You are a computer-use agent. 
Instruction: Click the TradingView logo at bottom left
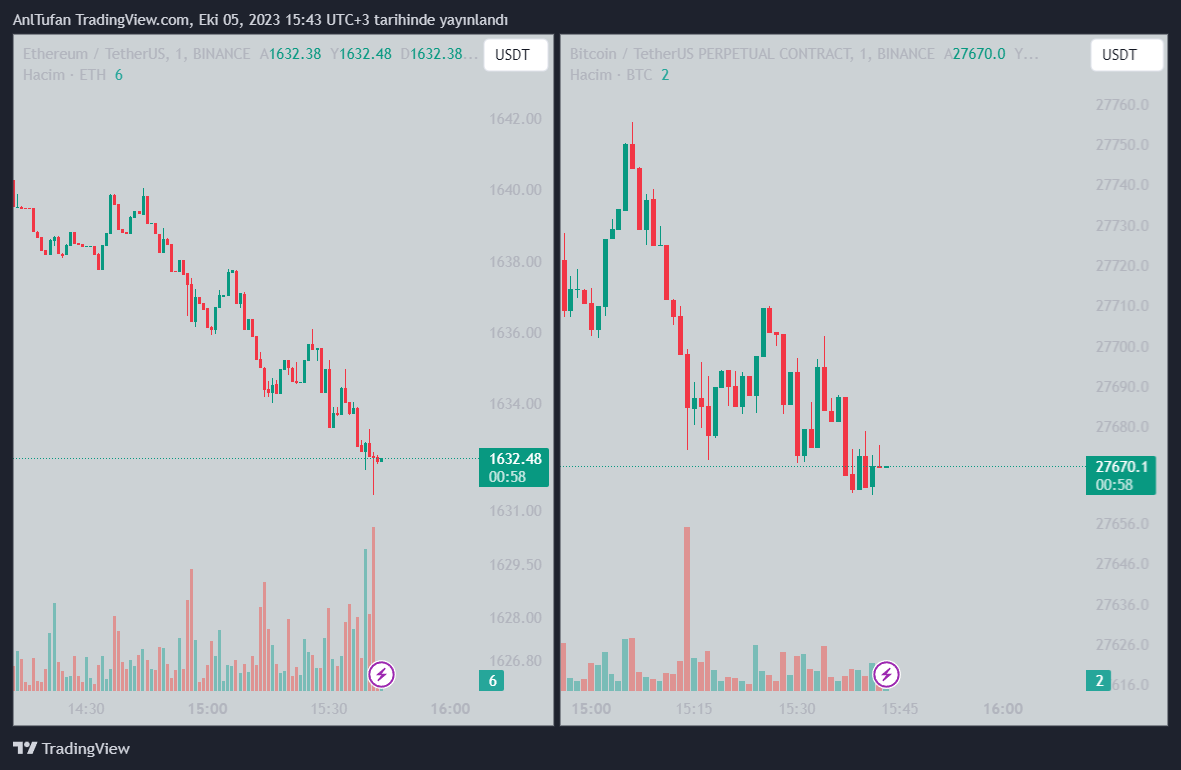tap(71, 748)
